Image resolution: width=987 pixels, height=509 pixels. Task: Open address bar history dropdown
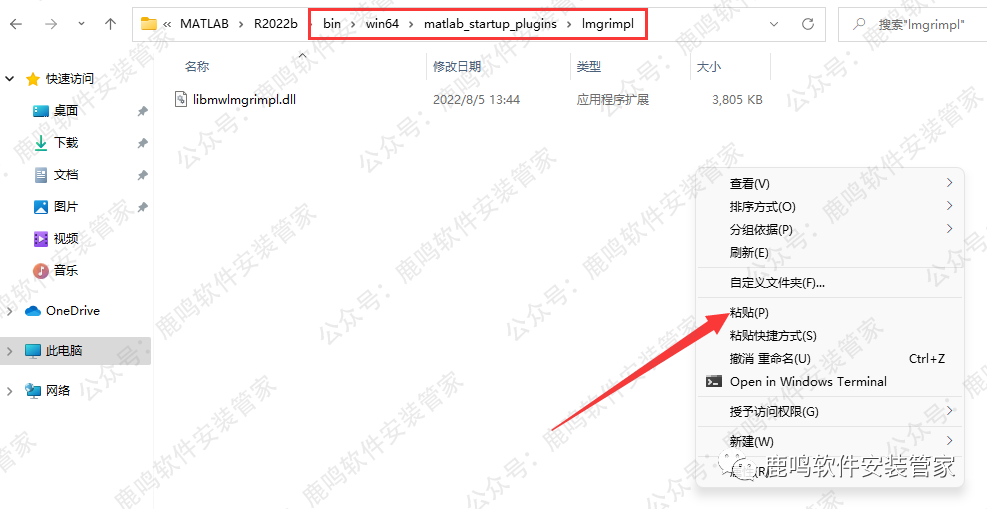coord(775,23)
